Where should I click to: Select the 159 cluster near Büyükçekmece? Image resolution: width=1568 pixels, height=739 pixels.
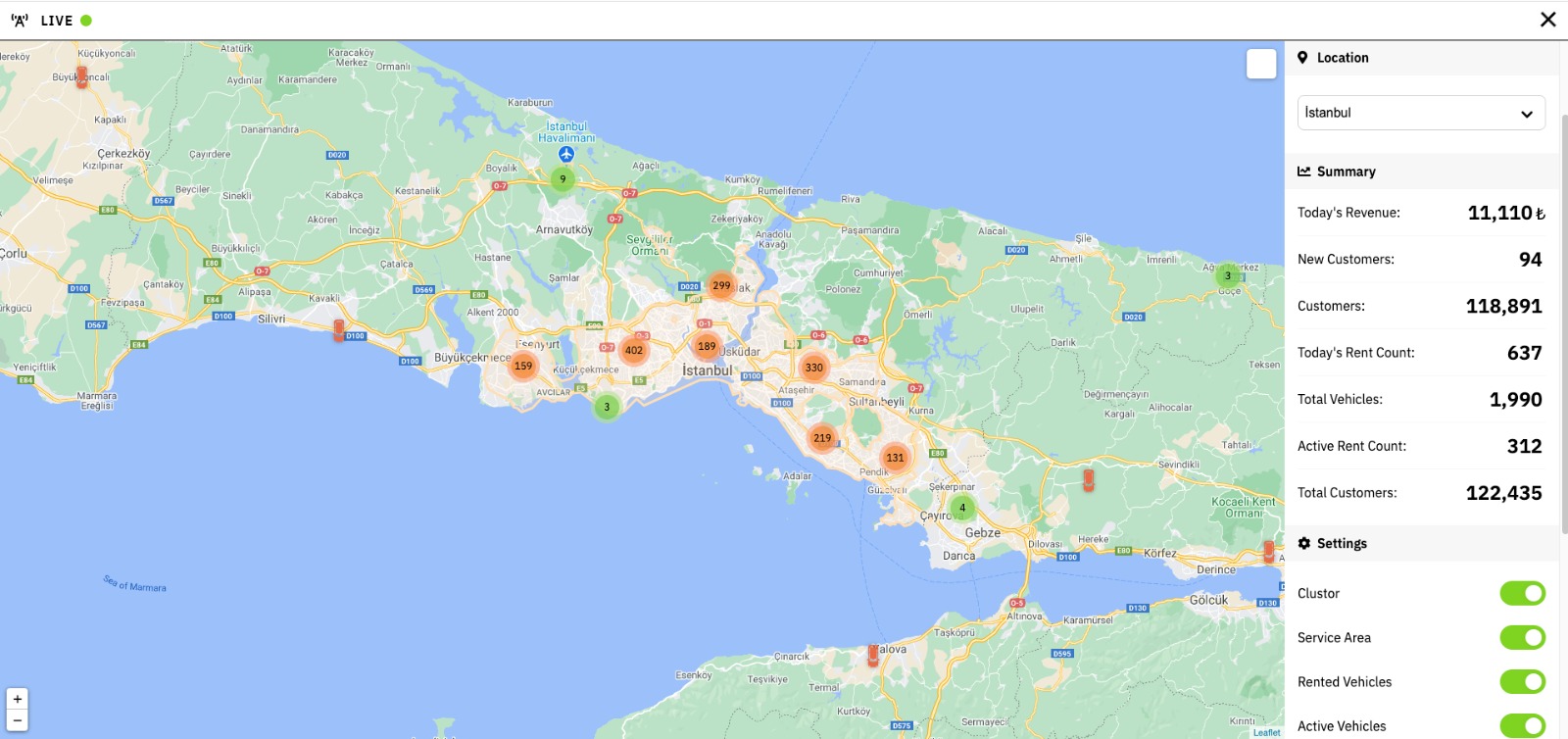click(x=523, y=366)
